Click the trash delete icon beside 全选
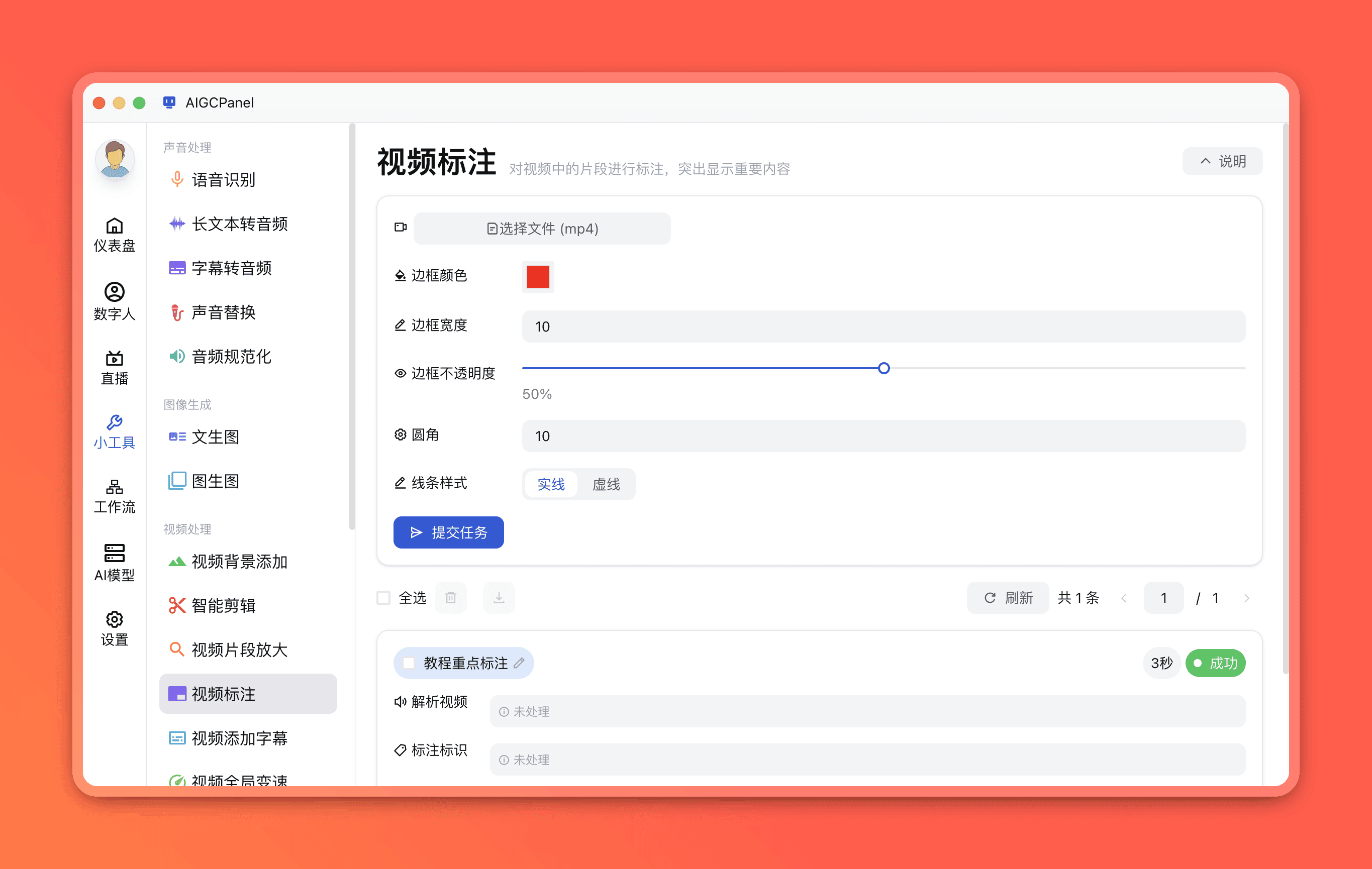 (x=451, y=598)
